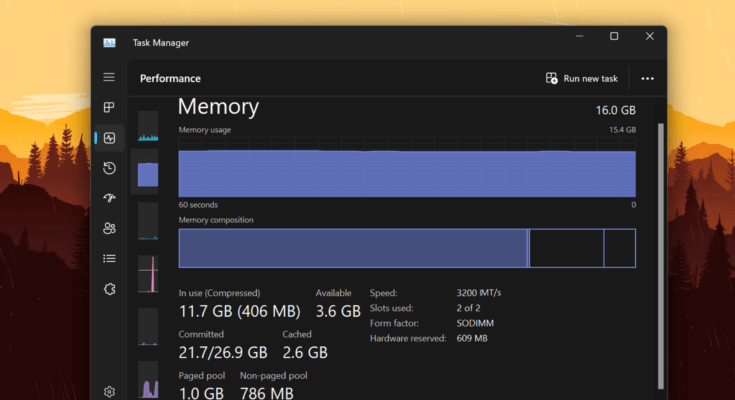Open the Services page icon
This screenshot has height=400, width=735.
109,289
